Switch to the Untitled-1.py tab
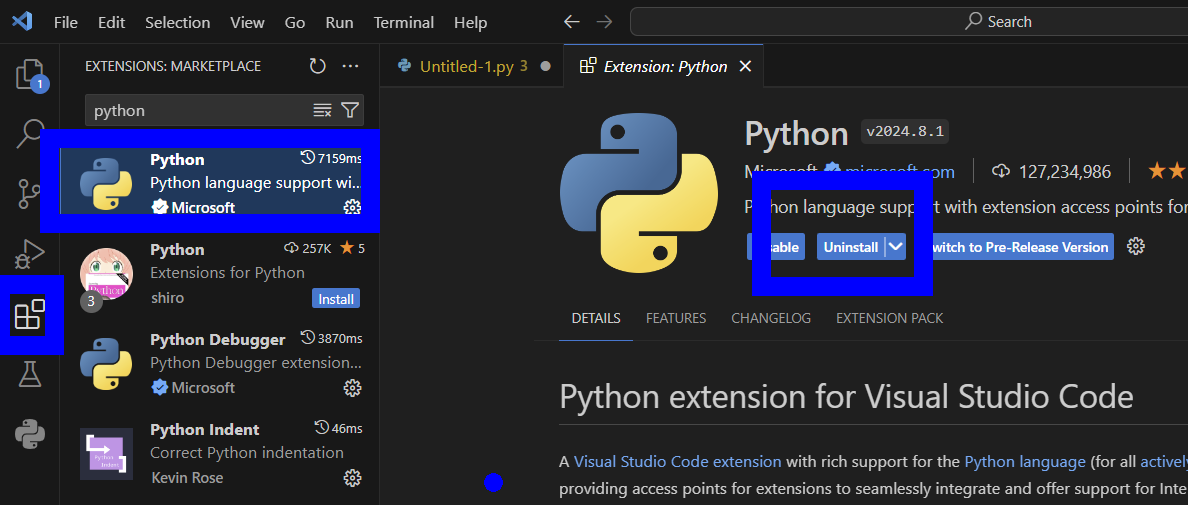The image size is (1188, 505). (x=471, y=67)
